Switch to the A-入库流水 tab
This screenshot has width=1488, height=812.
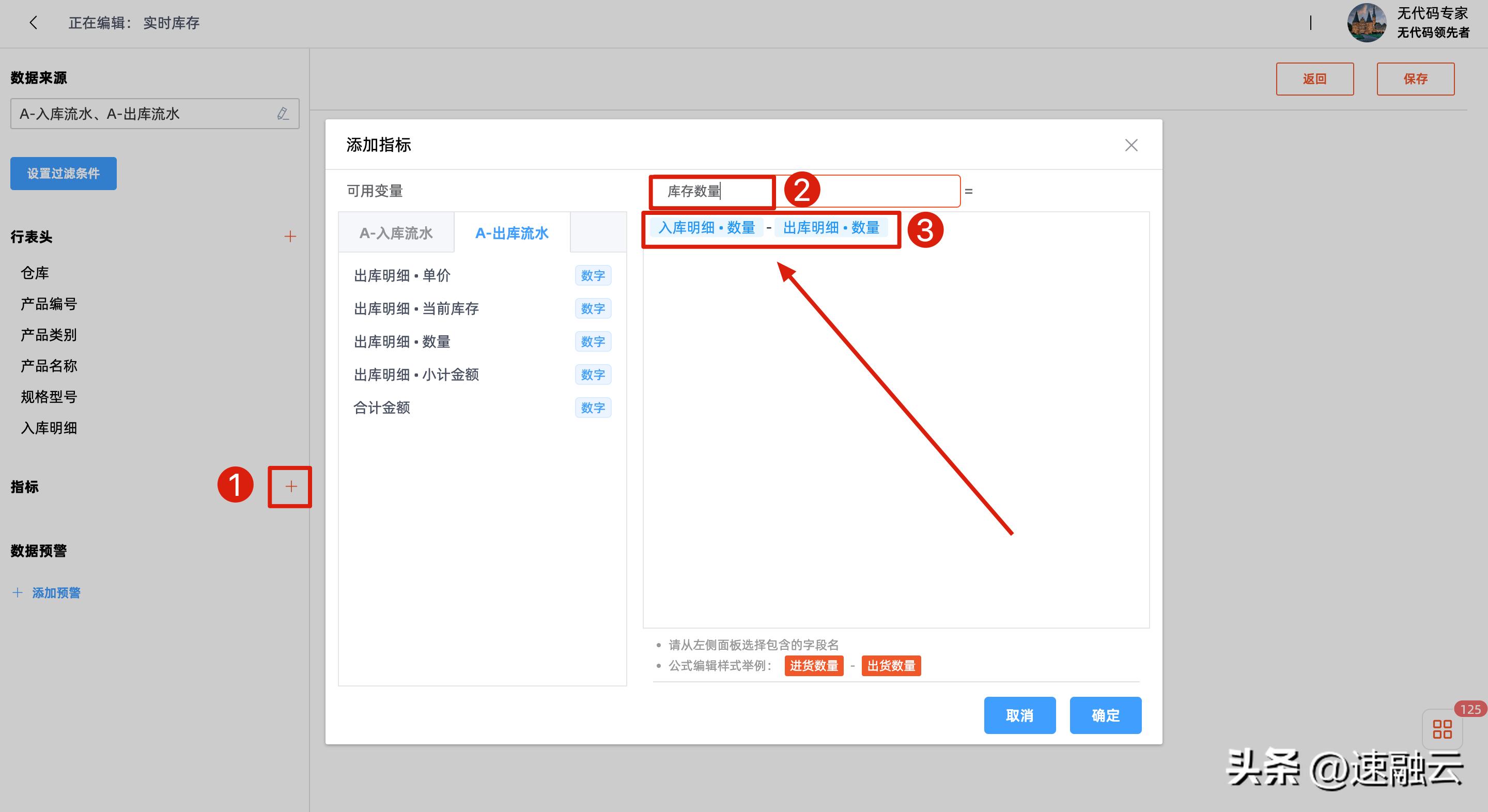click(396, 233)
